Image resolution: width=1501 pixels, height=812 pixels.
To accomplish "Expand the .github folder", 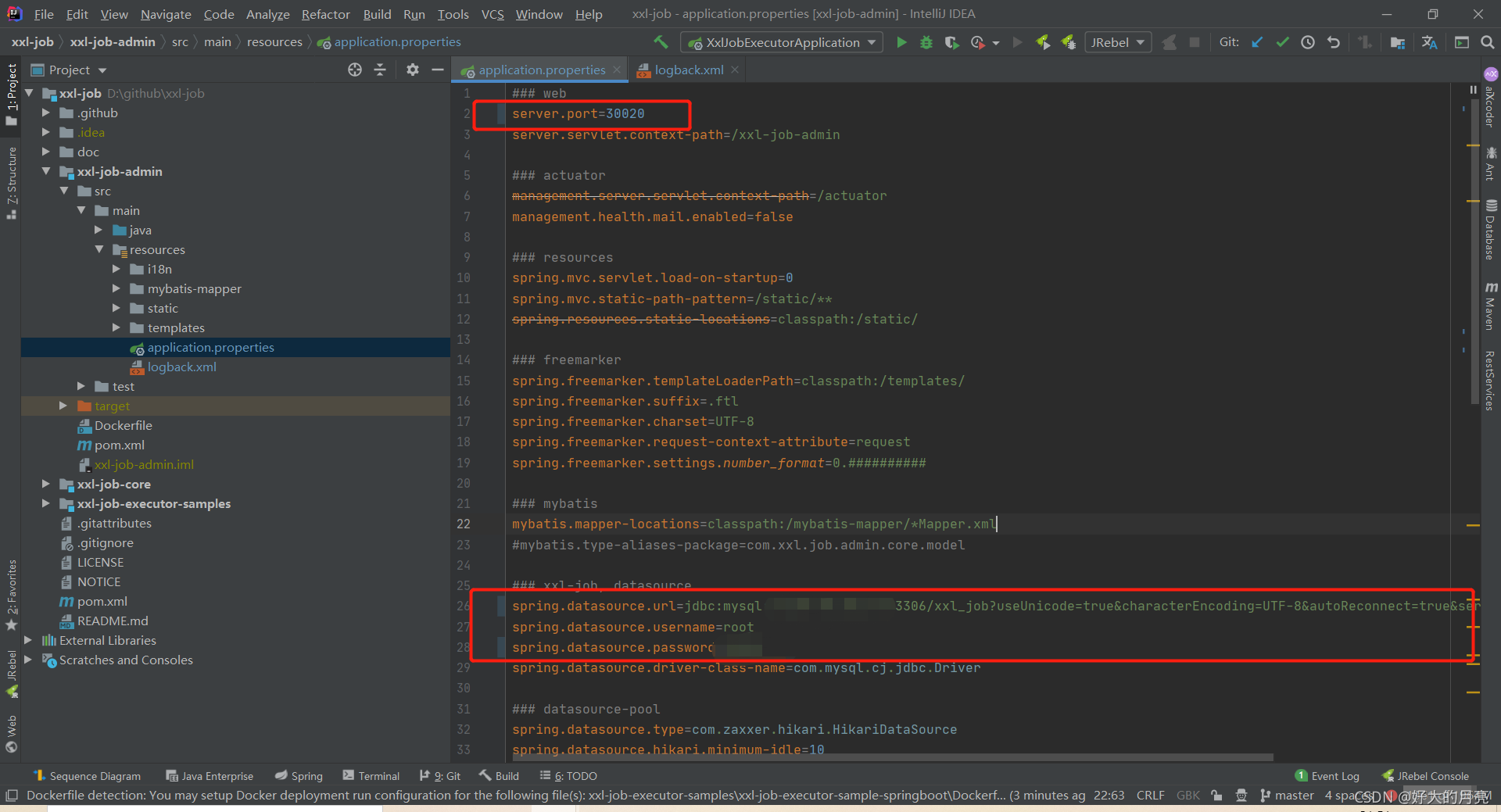I will (45, 113).
